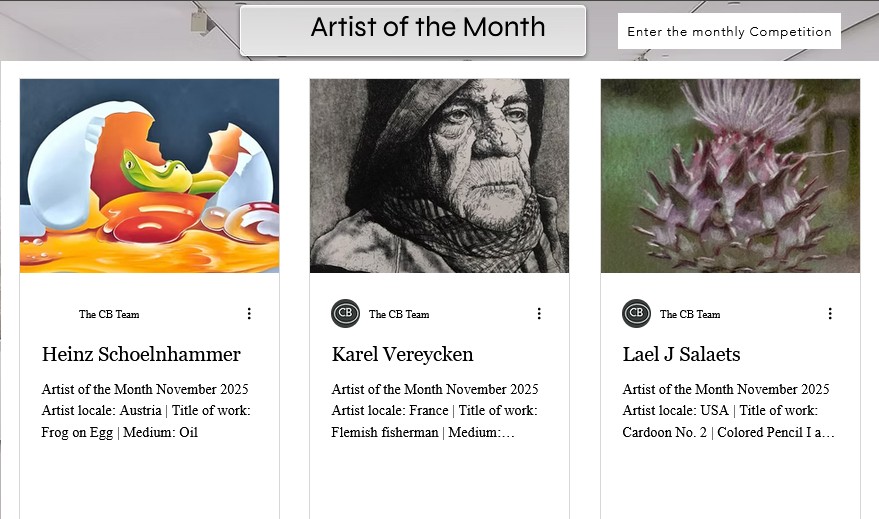Read Heinz Schoelnhammer Austria post excerpt
The image size is (879, 519).
coord(146,411)
